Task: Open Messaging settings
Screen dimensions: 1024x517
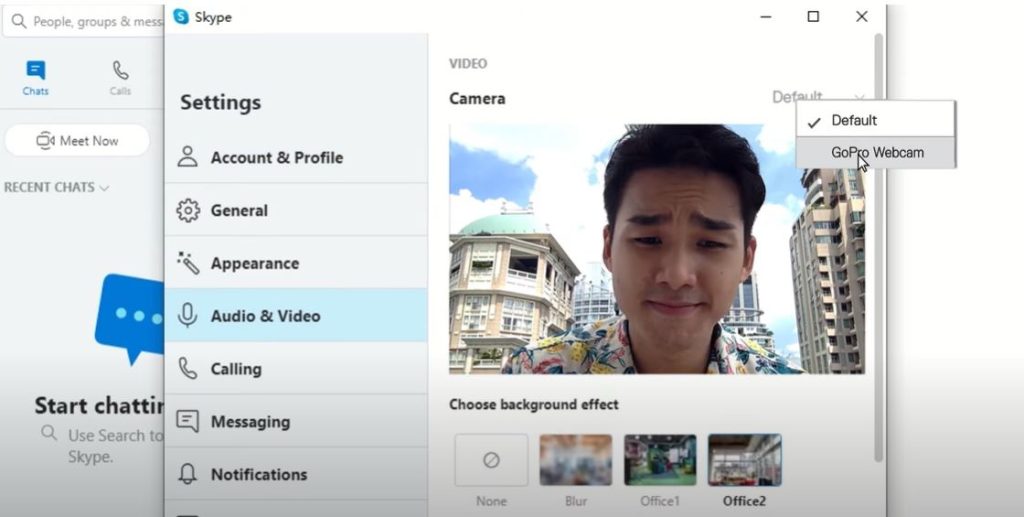Action: pyautogui.click(x=296, y=422)
